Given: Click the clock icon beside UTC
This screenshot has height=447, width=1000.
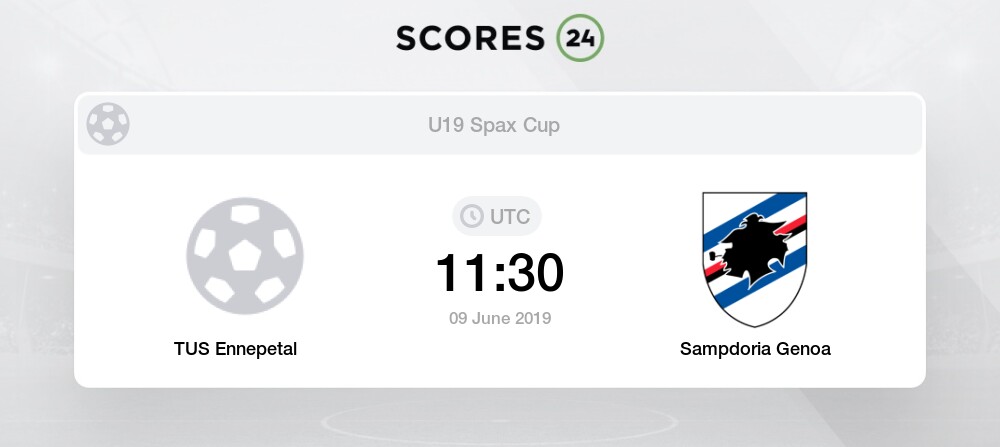Looking at the screenshot, I should (472, 217).
